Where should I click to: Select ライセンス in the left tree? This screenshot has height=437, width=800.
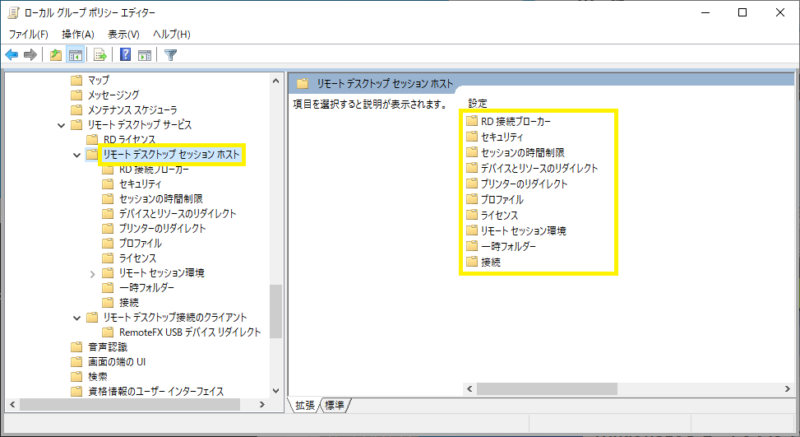coord(138,258)
